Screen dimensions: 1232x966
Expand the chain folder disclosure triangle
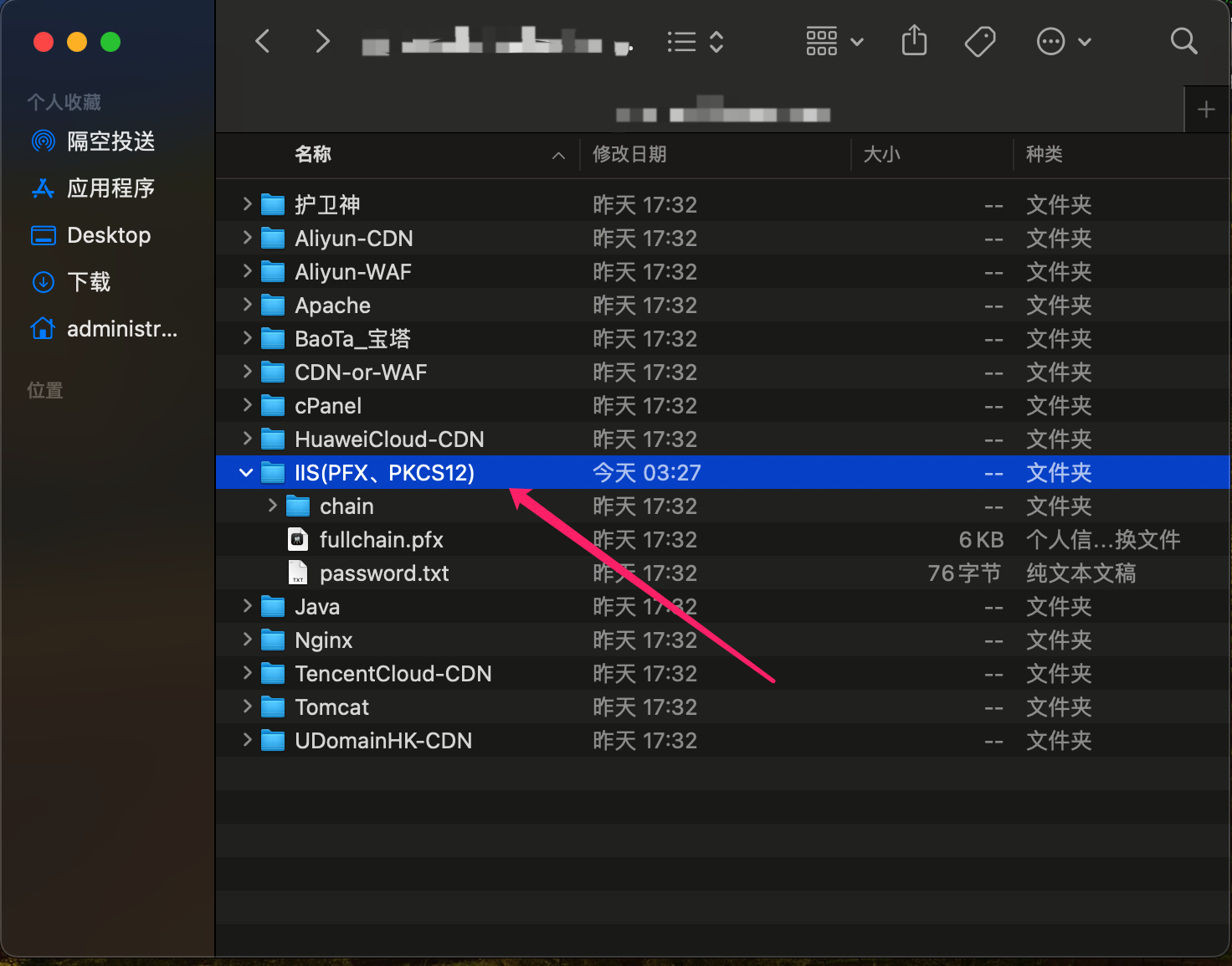[272, 506]
